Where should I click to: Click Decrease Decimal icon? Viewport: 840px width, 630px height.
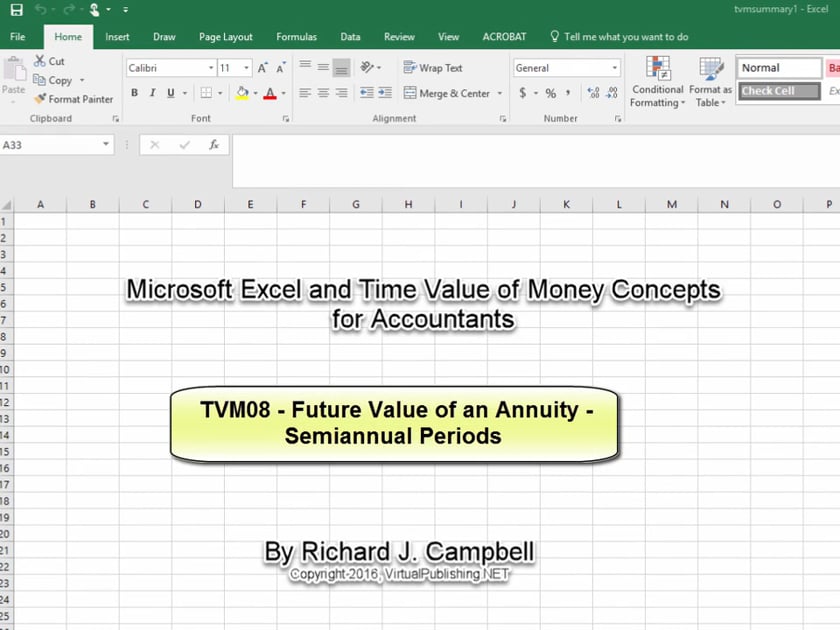[612, 93]
